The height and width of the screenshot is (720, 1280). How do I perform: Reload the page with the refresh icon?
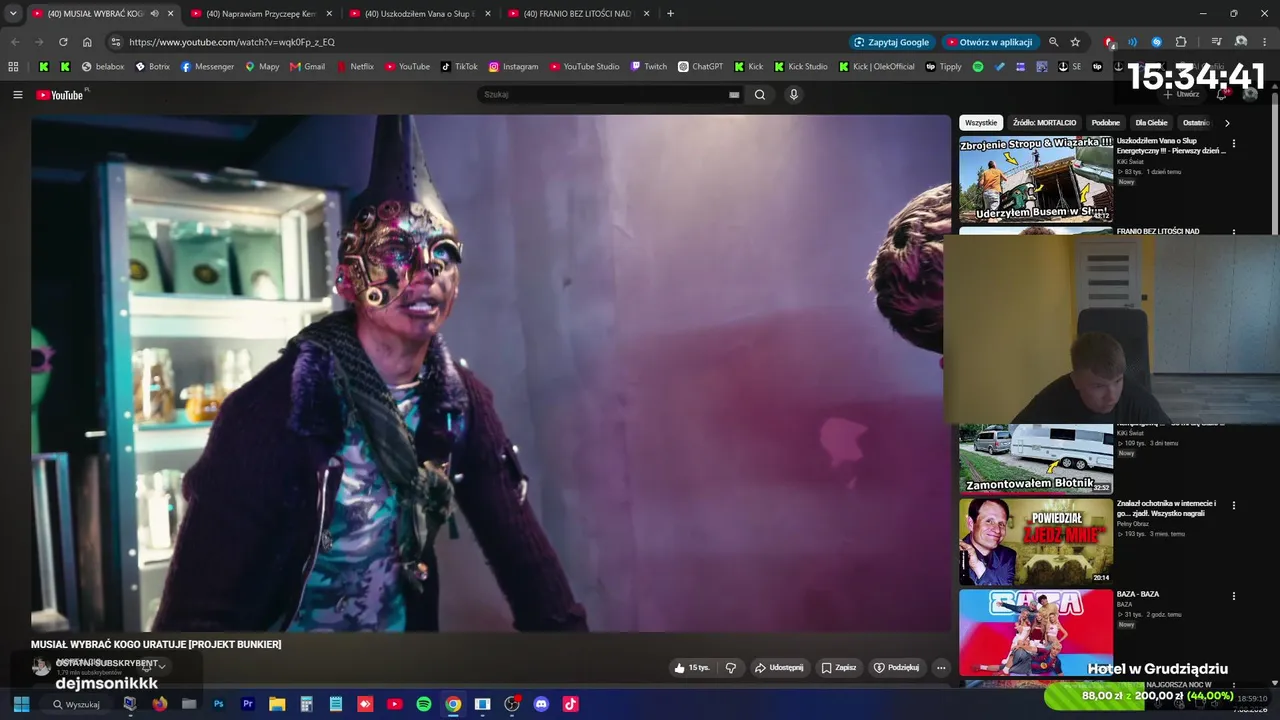point(63,42)
